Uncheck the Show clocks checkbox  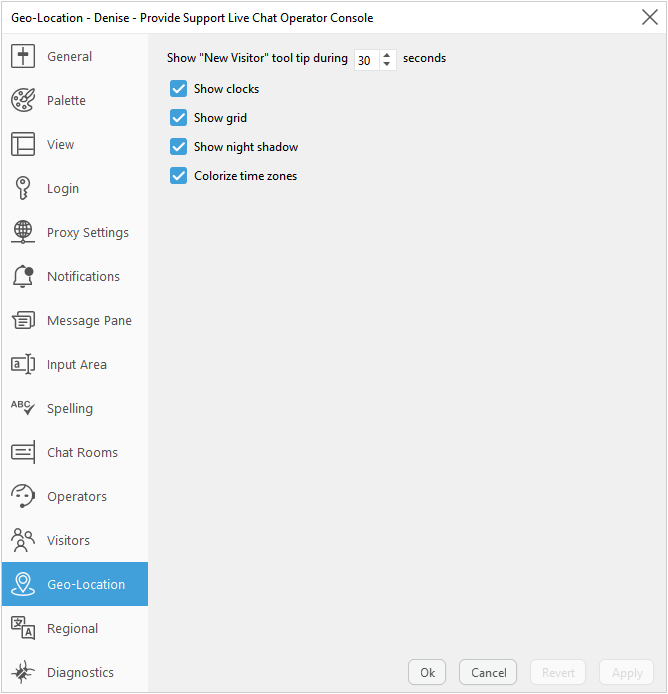(179, 89)
